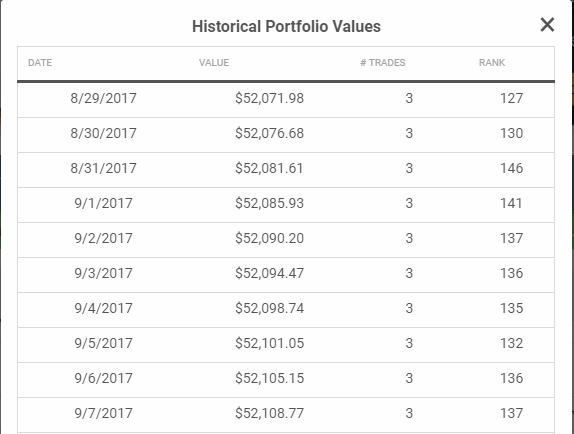
Task: Close the Historical Portfolio Values dialog
Action: click(547, 25)
